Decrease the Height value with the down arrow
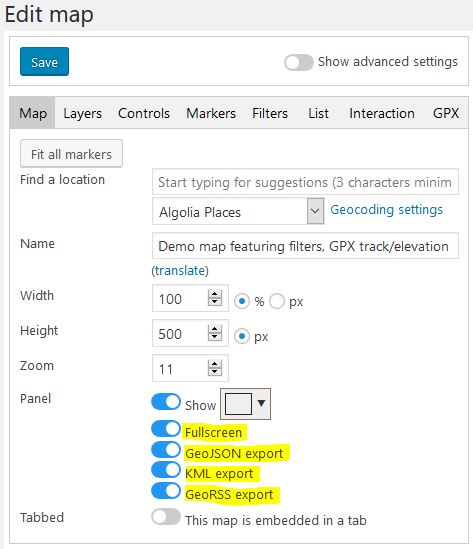This screenshot has width=473, height=549. (x=215, y=337)
